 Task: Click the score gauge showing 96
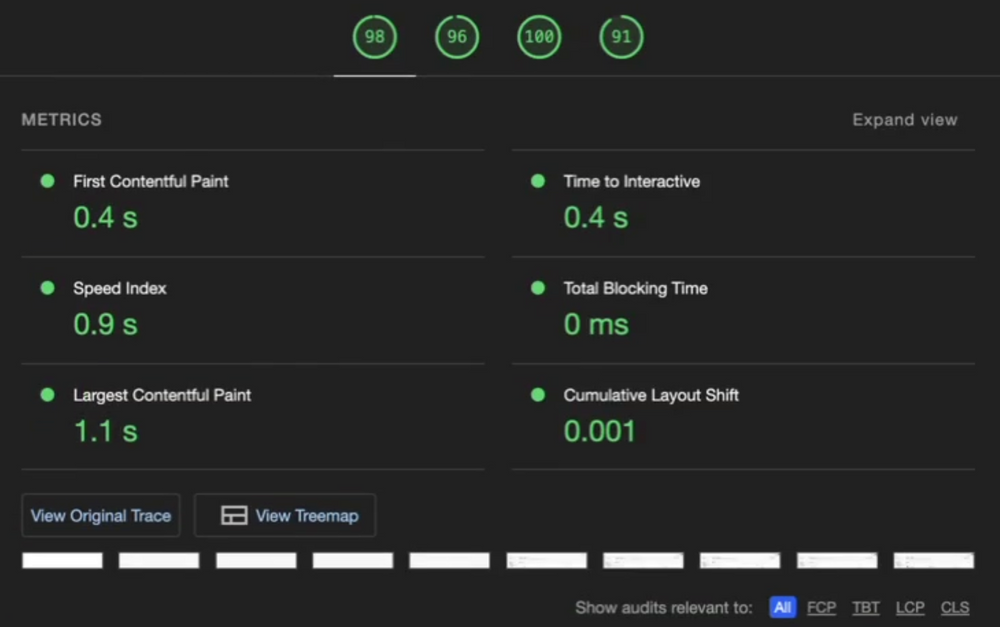click(x=457, y=37)
